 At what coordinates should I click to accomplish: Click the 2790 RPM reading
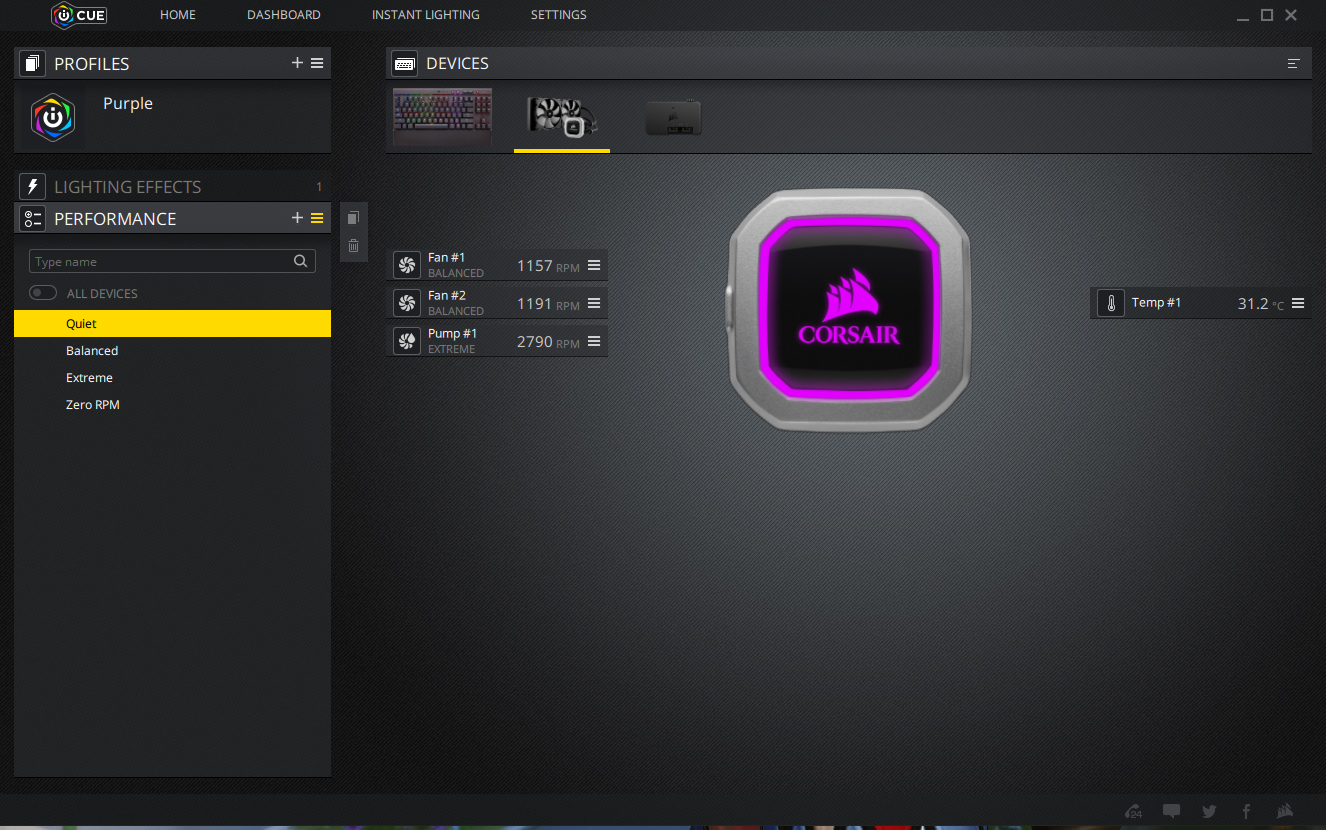[x=548, y=342]
